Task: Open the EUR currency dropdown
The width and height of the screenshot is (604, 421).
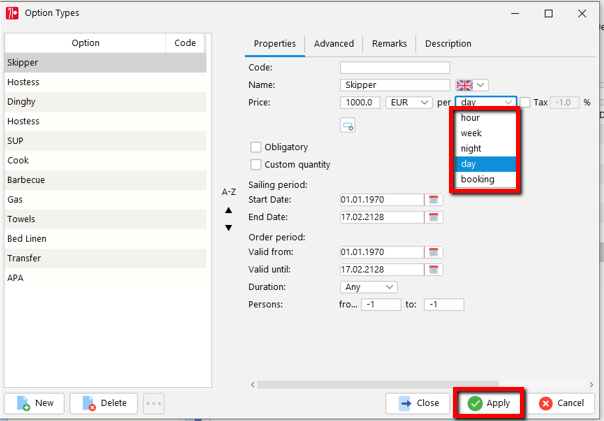Action: (x=409, y=102)
